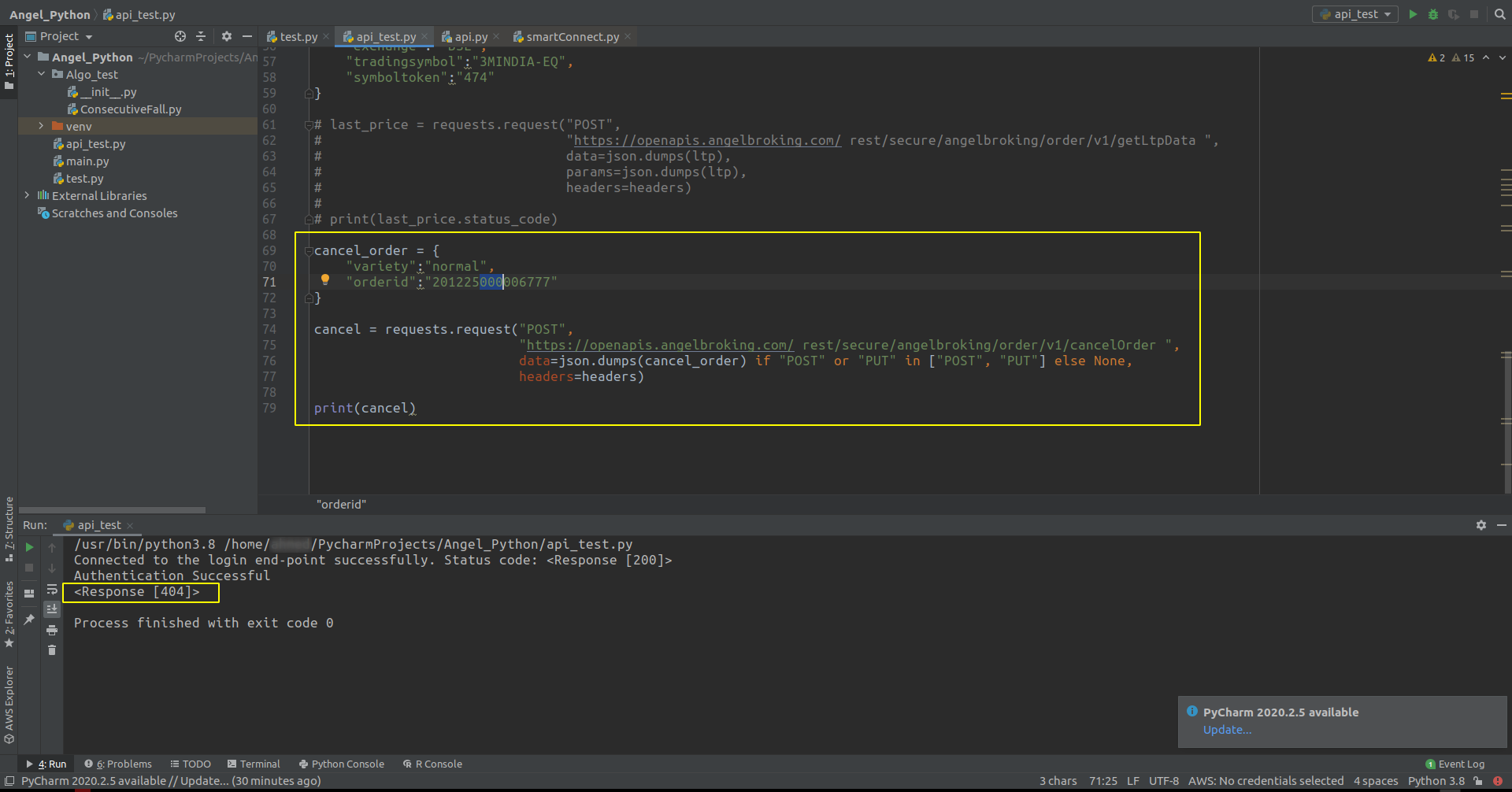Open AWS Explorer side panel

[9, 705]
